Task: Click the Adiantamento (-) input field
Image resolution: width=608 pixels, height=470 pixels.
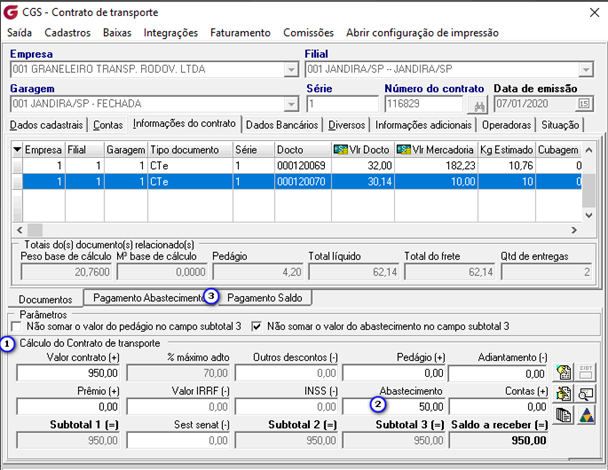Action: [x=498, y=374]
